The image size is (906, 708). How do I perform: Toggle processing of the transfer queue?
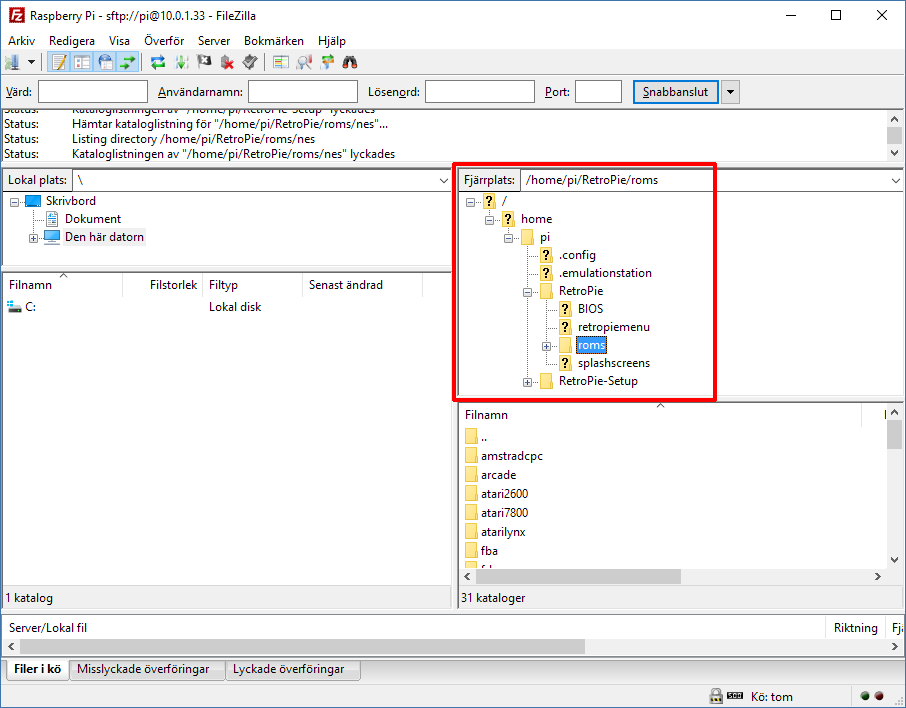(181, 62)
